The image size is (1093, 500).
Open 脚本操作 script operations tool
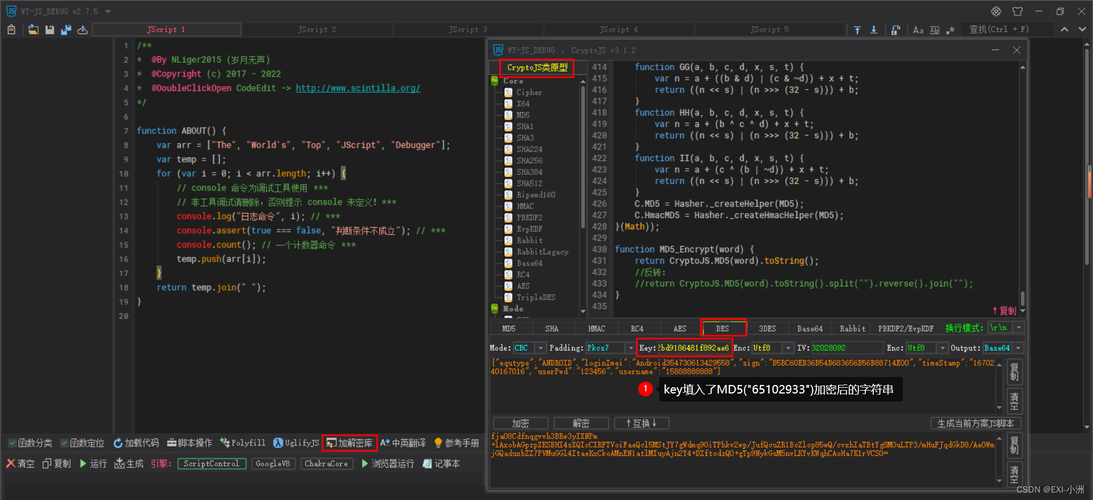point(188,443)
